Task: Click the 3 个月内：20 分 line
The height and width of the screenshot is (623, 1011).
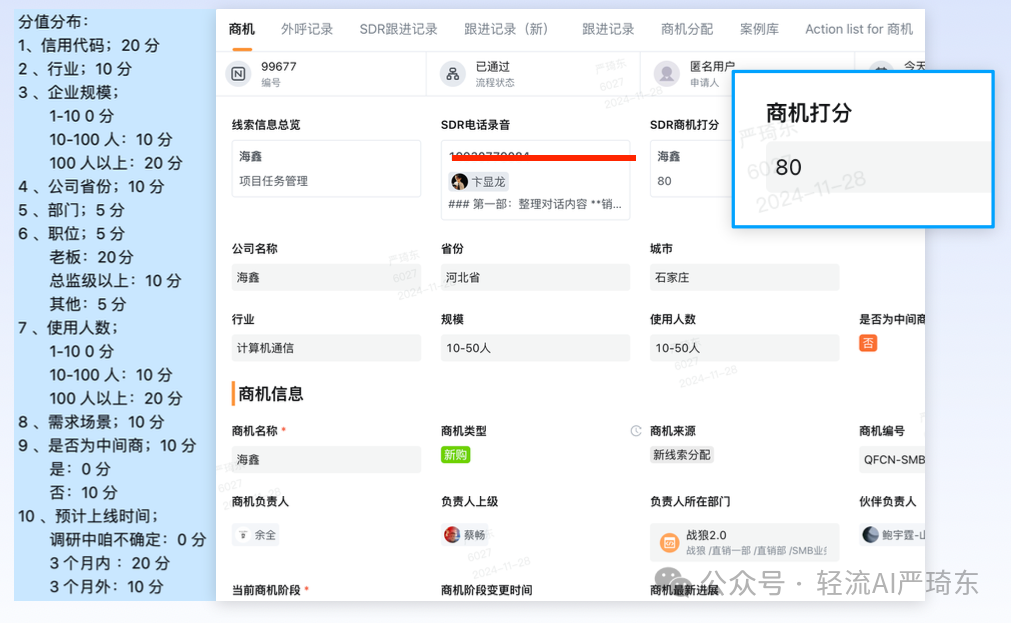Action: pos(110,563)
